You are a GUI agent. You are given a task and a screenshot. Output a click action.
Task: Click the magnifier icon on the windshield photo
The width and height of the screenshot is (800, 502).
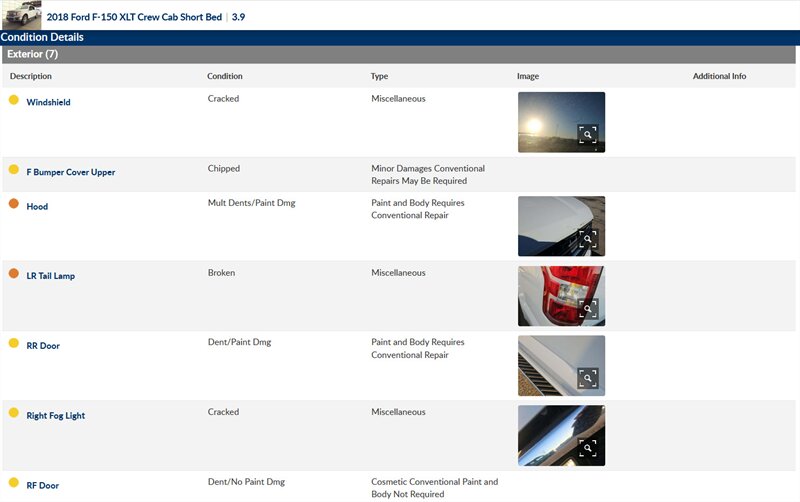tap(588, 135)
